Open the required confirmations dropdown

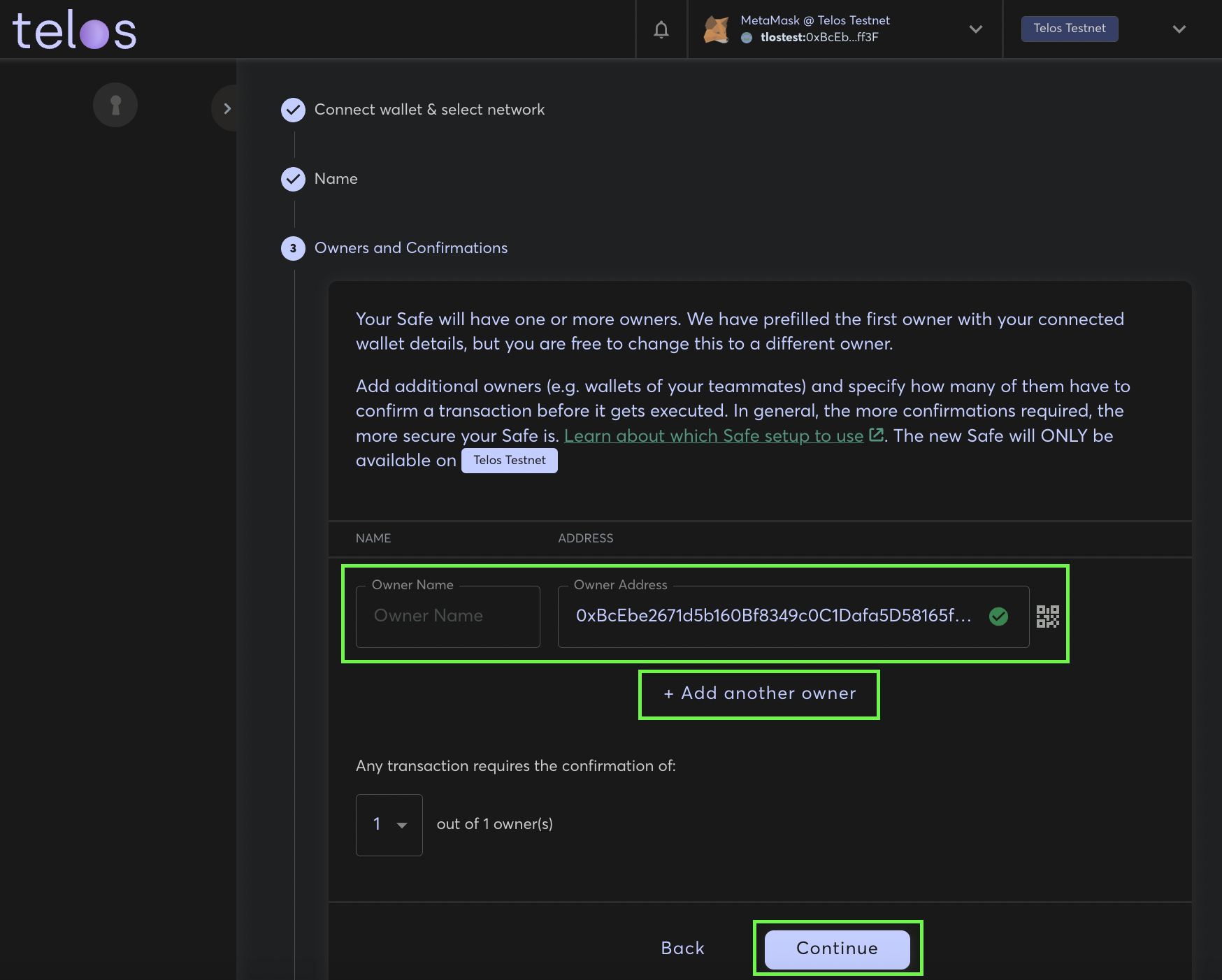click(x=389, y=825)
